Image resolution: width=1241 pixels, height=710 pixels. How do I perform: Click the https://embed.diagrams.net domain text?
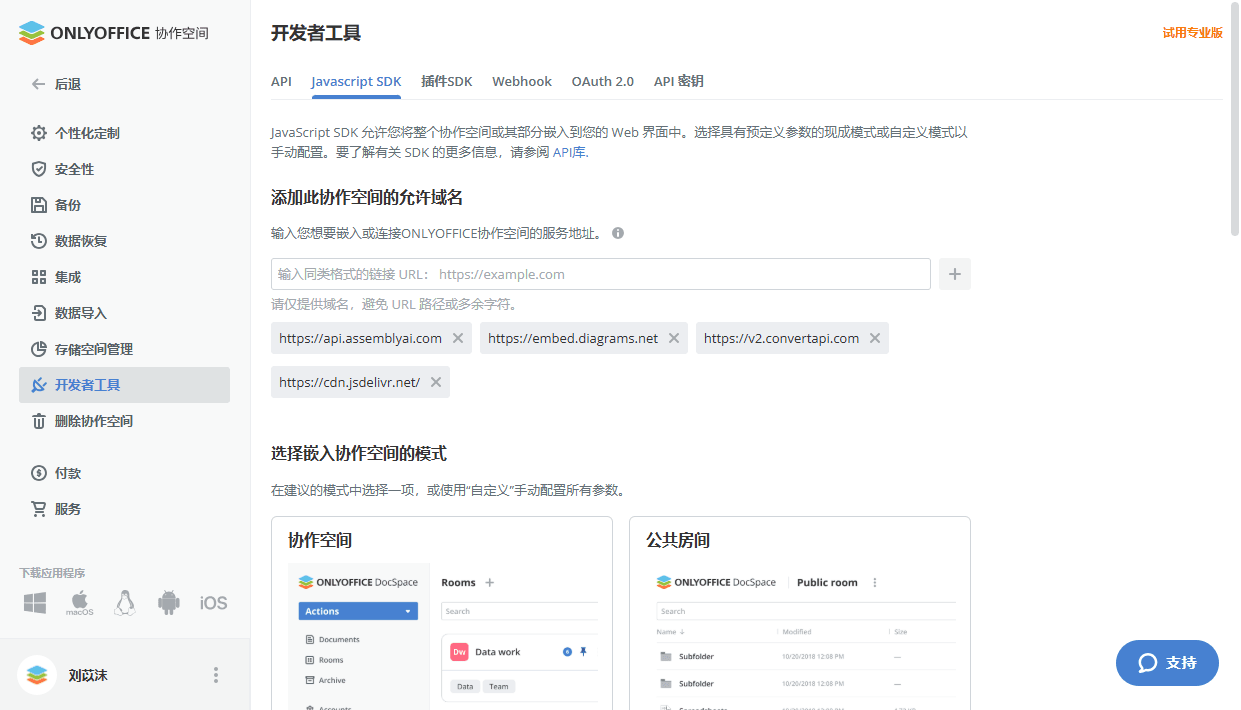click(x=573, y=338)
